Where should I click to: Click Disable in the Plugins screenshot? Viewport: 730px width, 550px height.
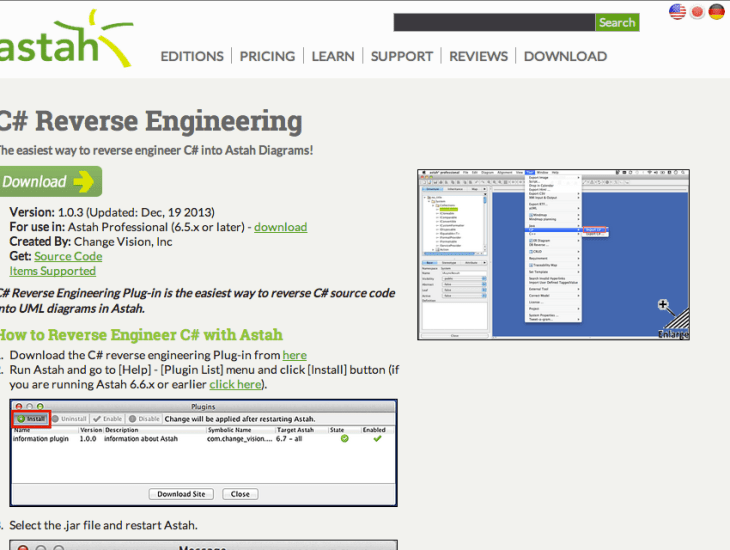point(144,419)
